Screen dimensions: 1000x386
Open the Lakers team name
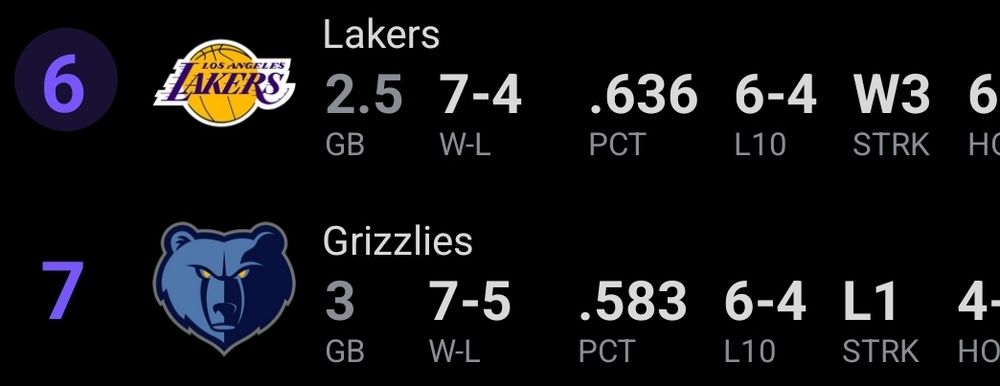381,34
